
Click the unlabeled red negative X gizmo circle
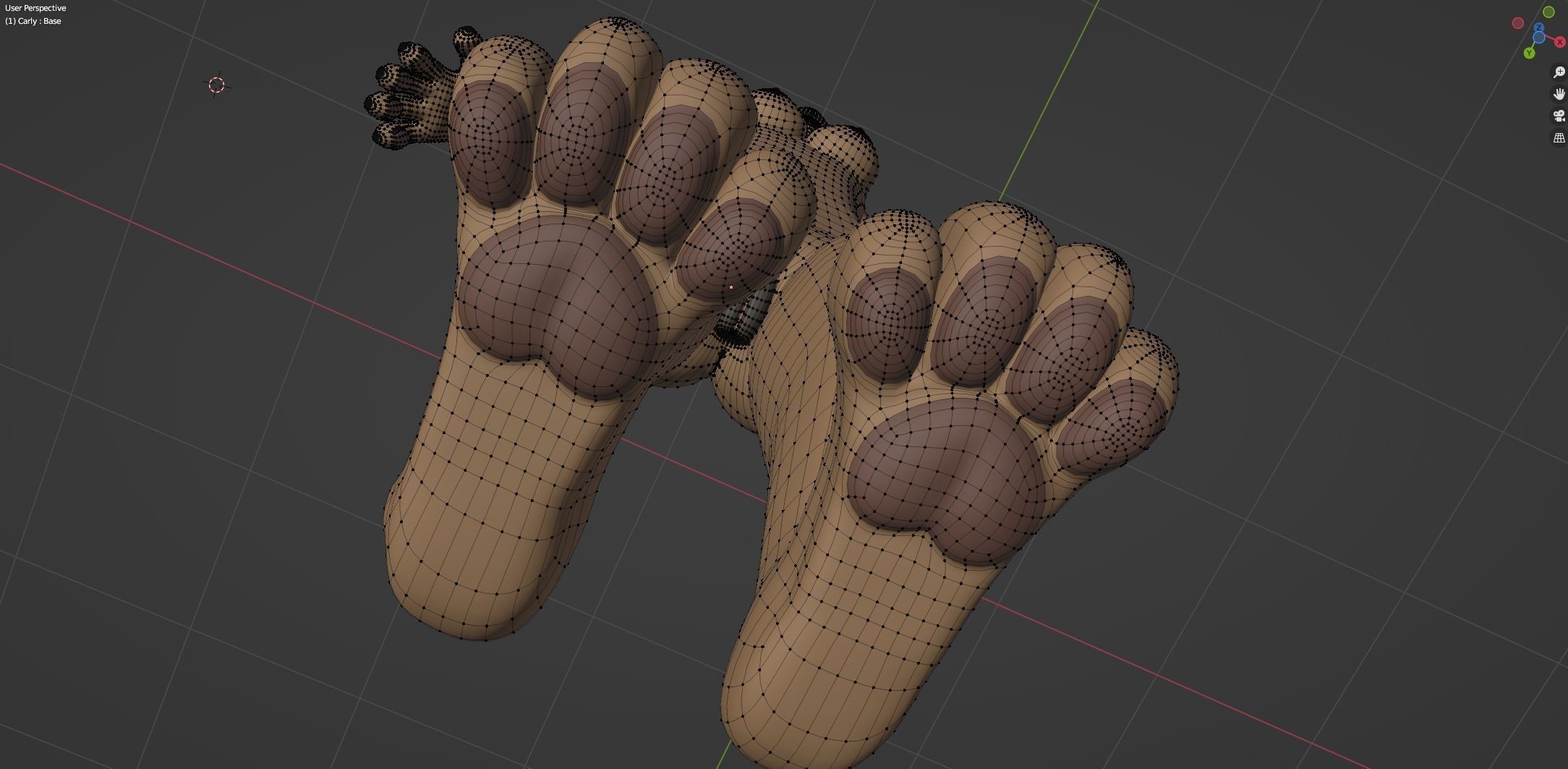coord(1518,23)
